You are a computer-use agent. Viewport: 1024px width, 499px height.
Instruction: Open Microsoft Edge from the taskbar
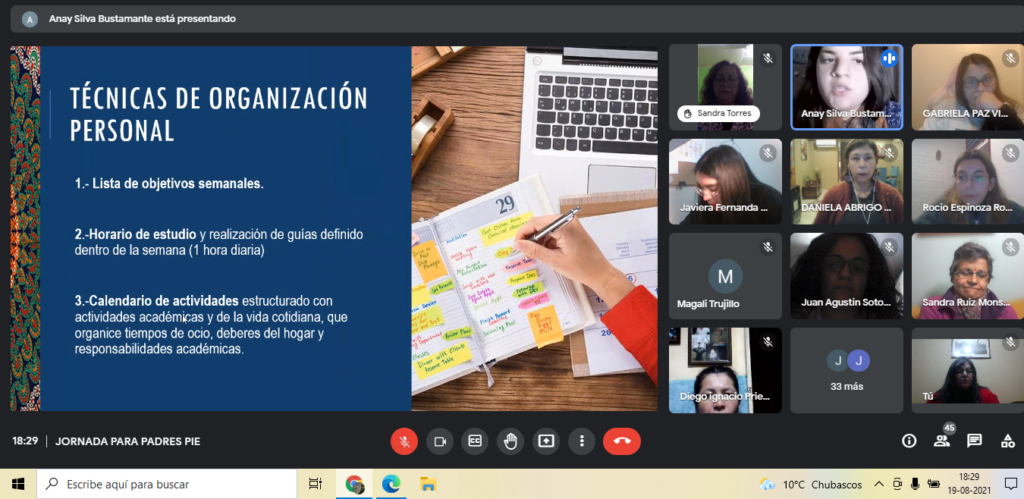391,484
